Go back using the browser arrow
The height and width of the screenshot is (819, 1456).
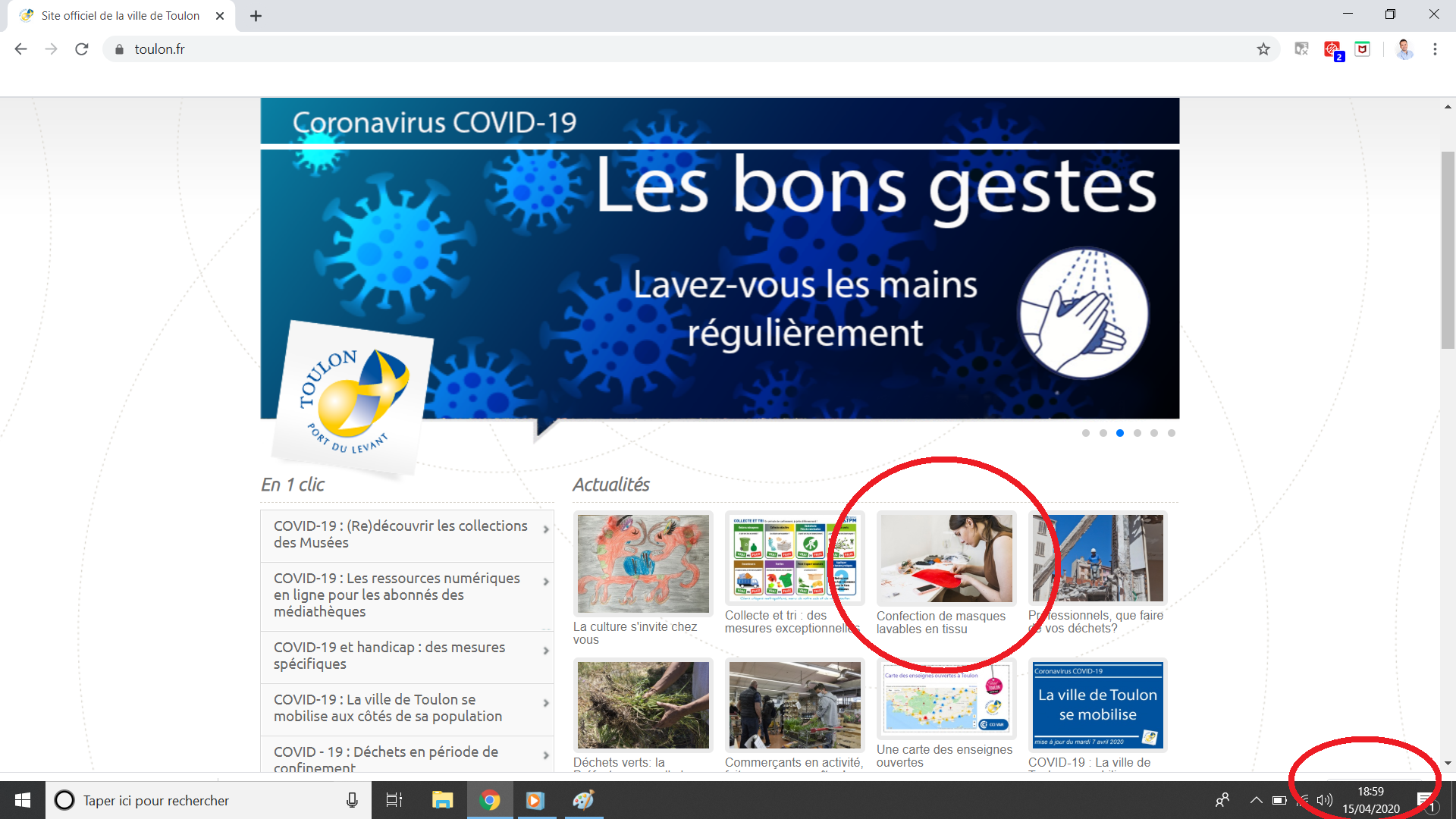pos(21,49)
